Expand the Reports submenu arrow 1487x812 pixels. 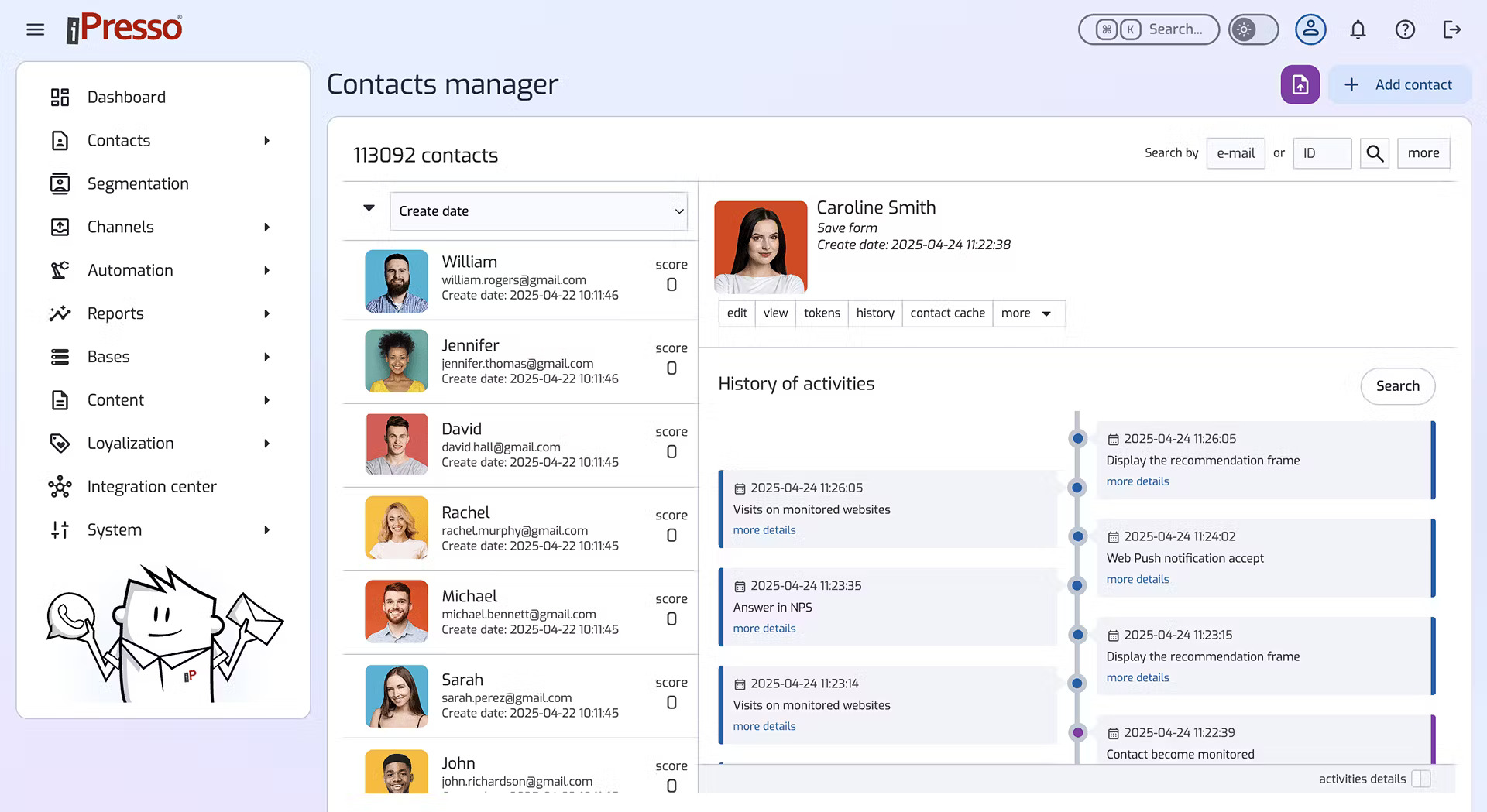click(266, 313)
